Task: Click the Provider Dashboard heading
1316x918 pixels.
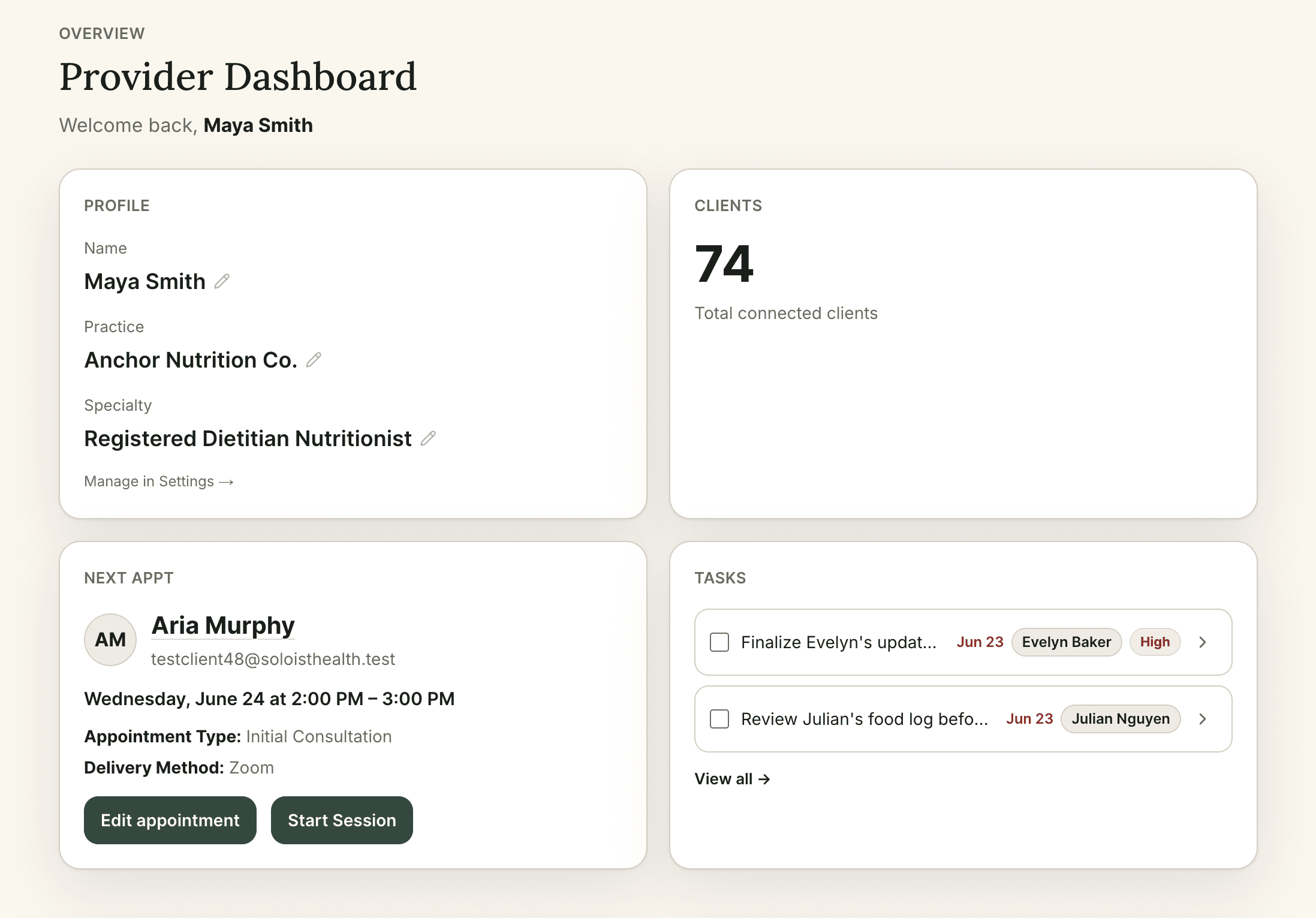Action: tap(238, 77)
